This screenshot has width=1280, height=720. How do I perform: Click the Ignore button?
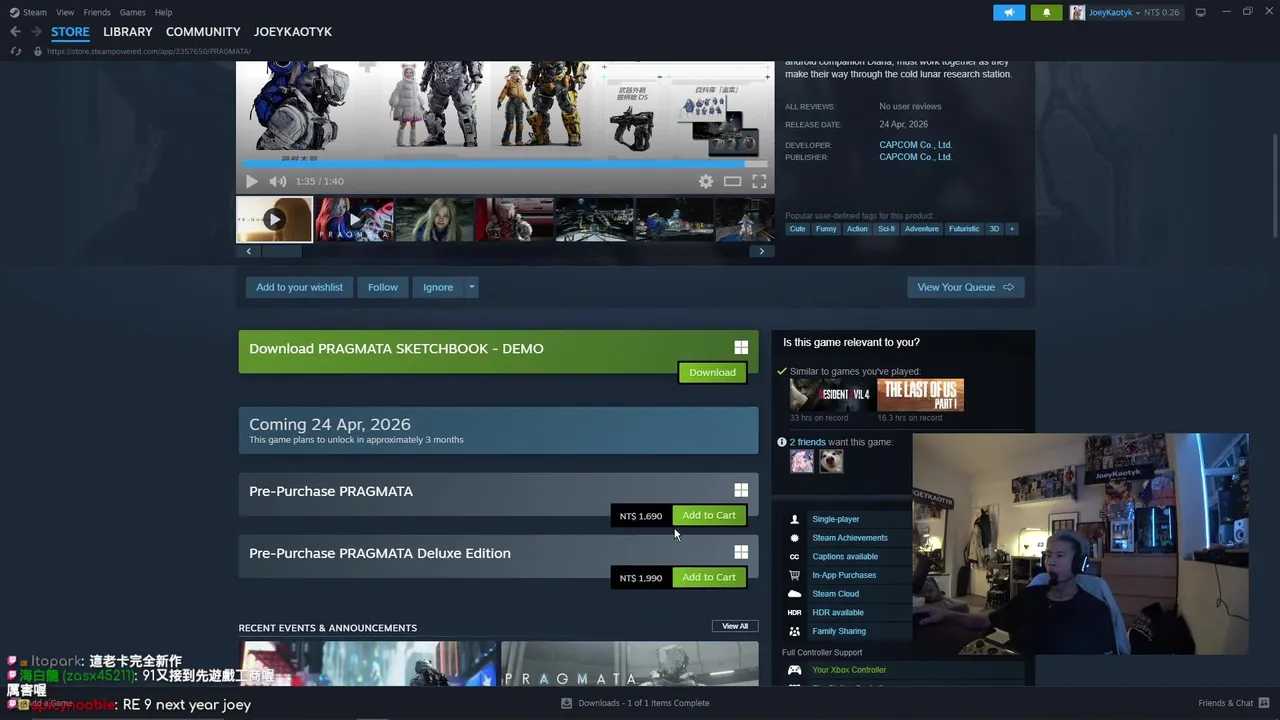pyautogui.click(x=438, y=287)
